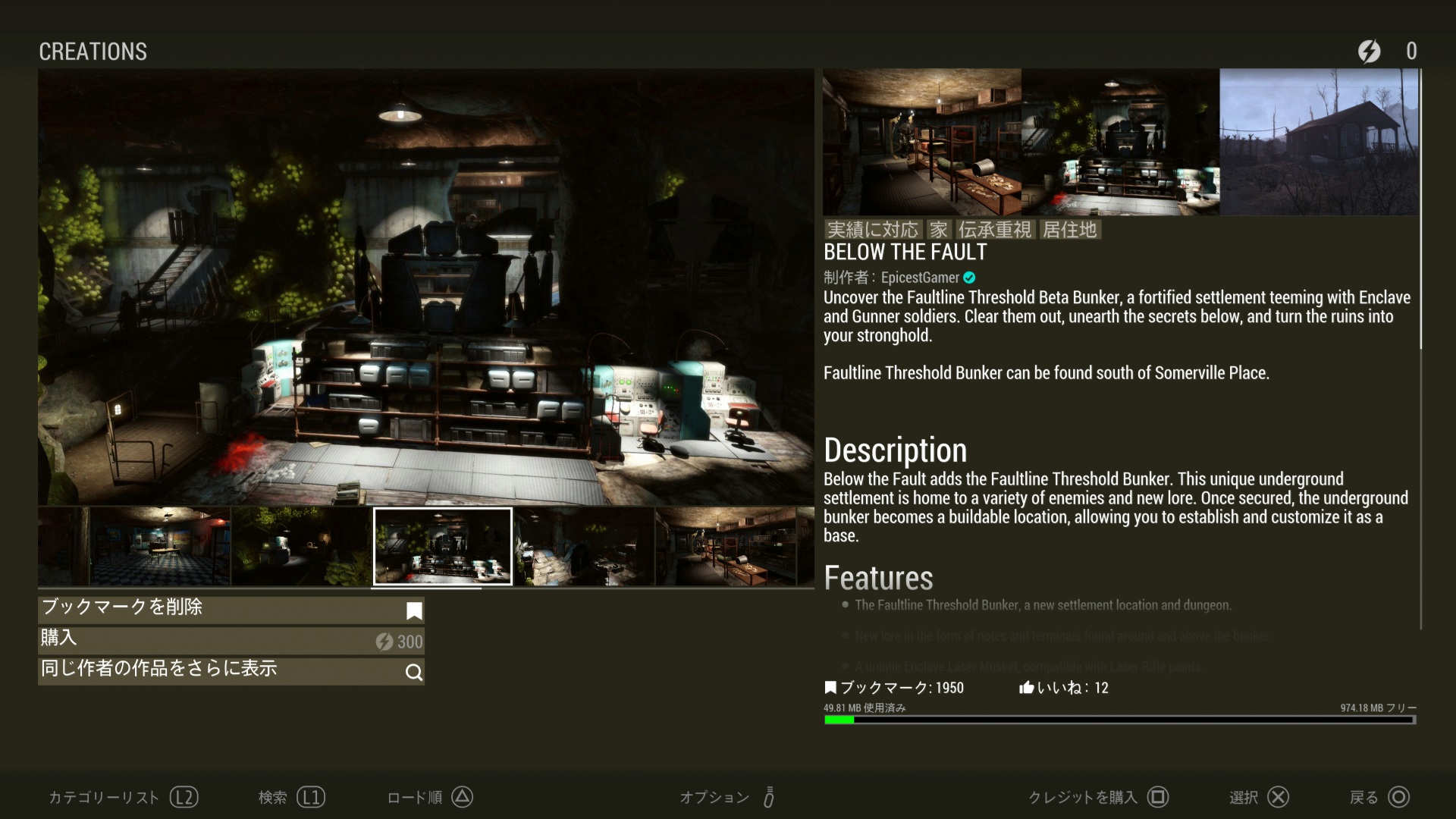Click the bookmark icon on remove-bookmark row
Image resolution: width=1456 pixels, height=819 pixels.
pos(414,610)
